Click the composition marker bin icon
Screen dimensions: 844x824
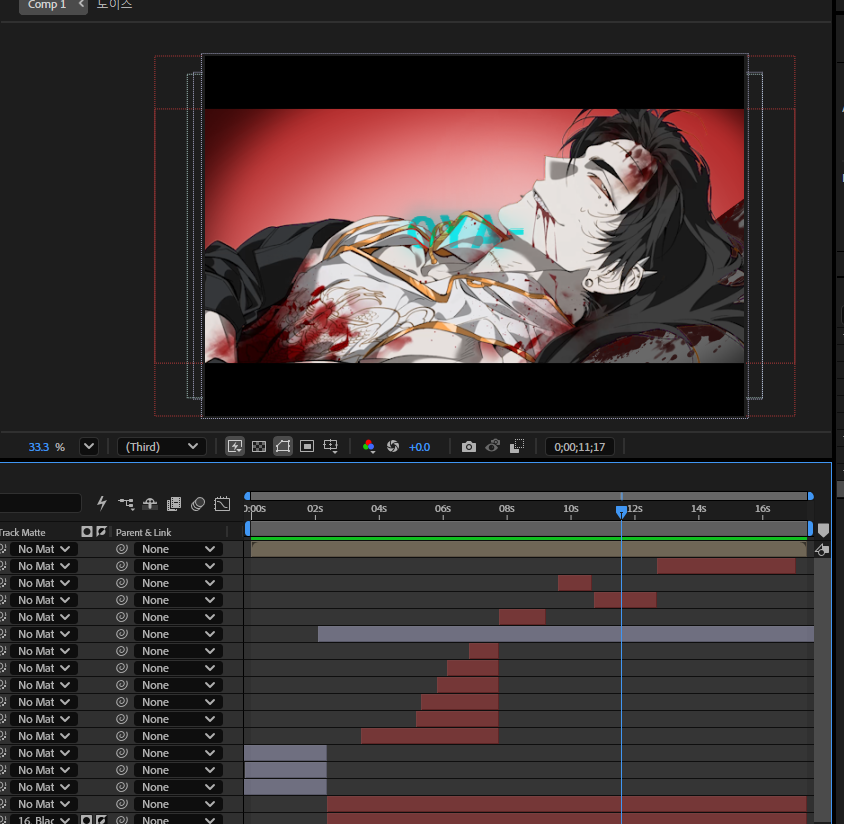pyautogui.click(x=823, y=531)
